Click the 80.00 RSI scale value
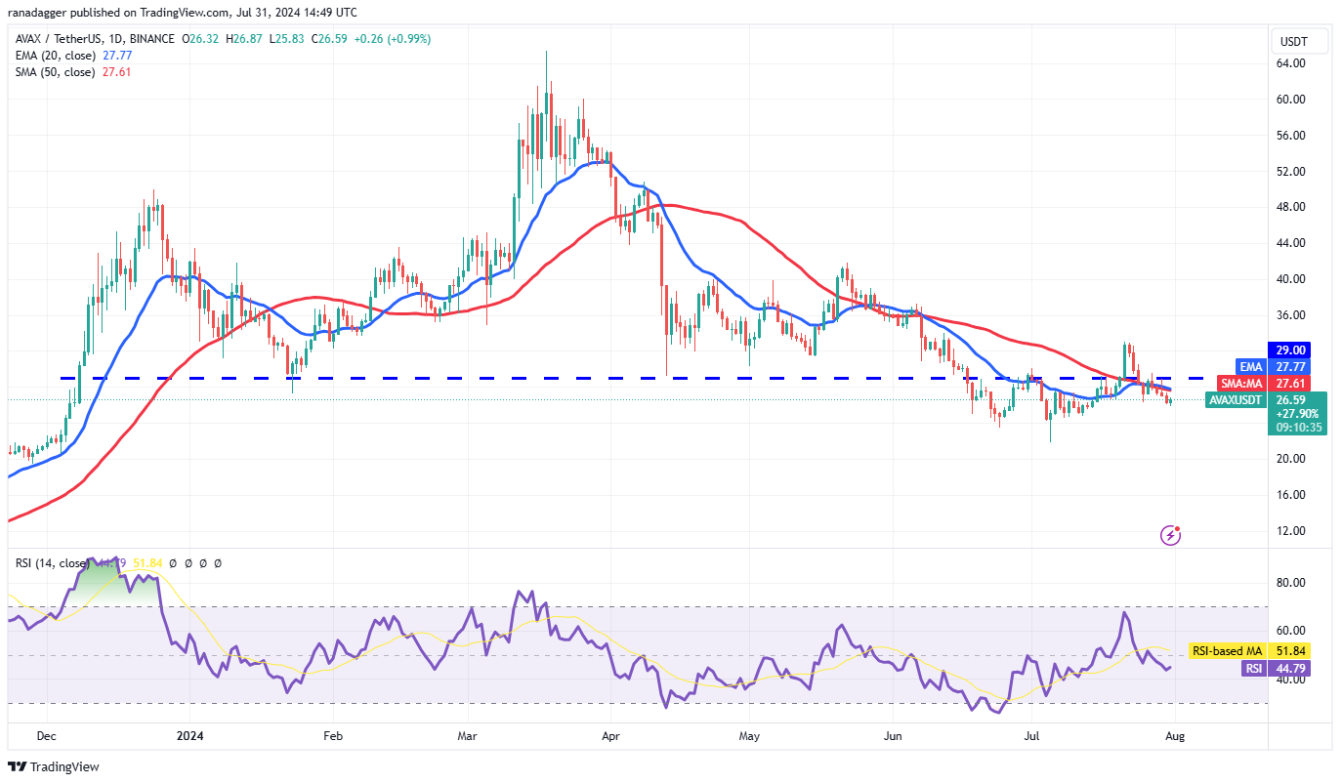Image resolution: width=1336 pixels, height=778 pixels. tap(1293, 583)
